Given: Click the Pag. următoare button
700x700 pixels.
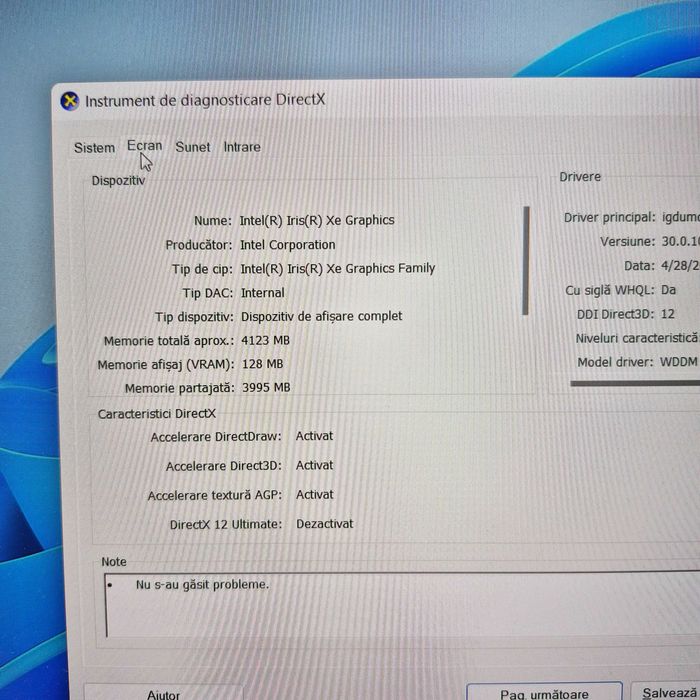Looking at the screenshot, I should click(x=544, y=692).
